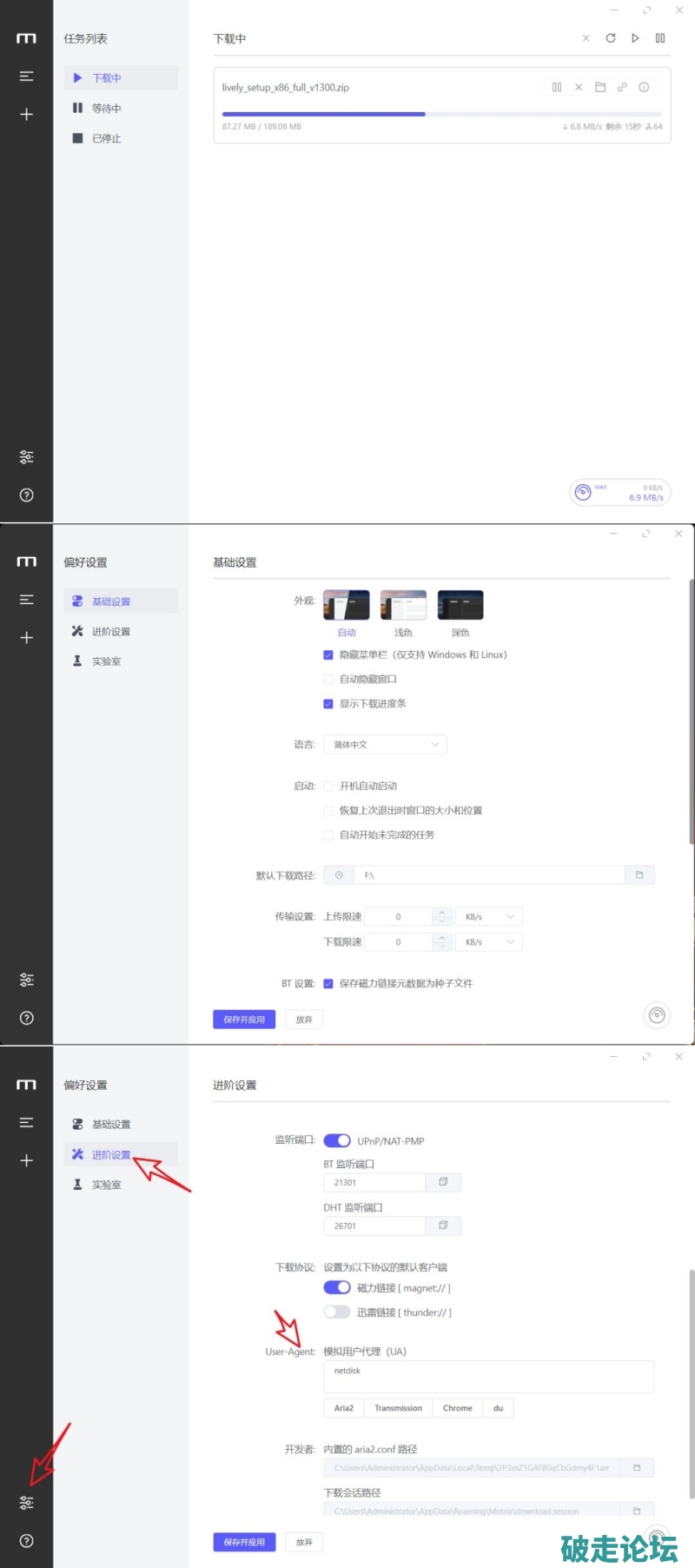Switch to the 等待中 task list
Image resolution: width=695 pixels, height=1568 pixels.
pyautogui.click(x=107, y=109)
